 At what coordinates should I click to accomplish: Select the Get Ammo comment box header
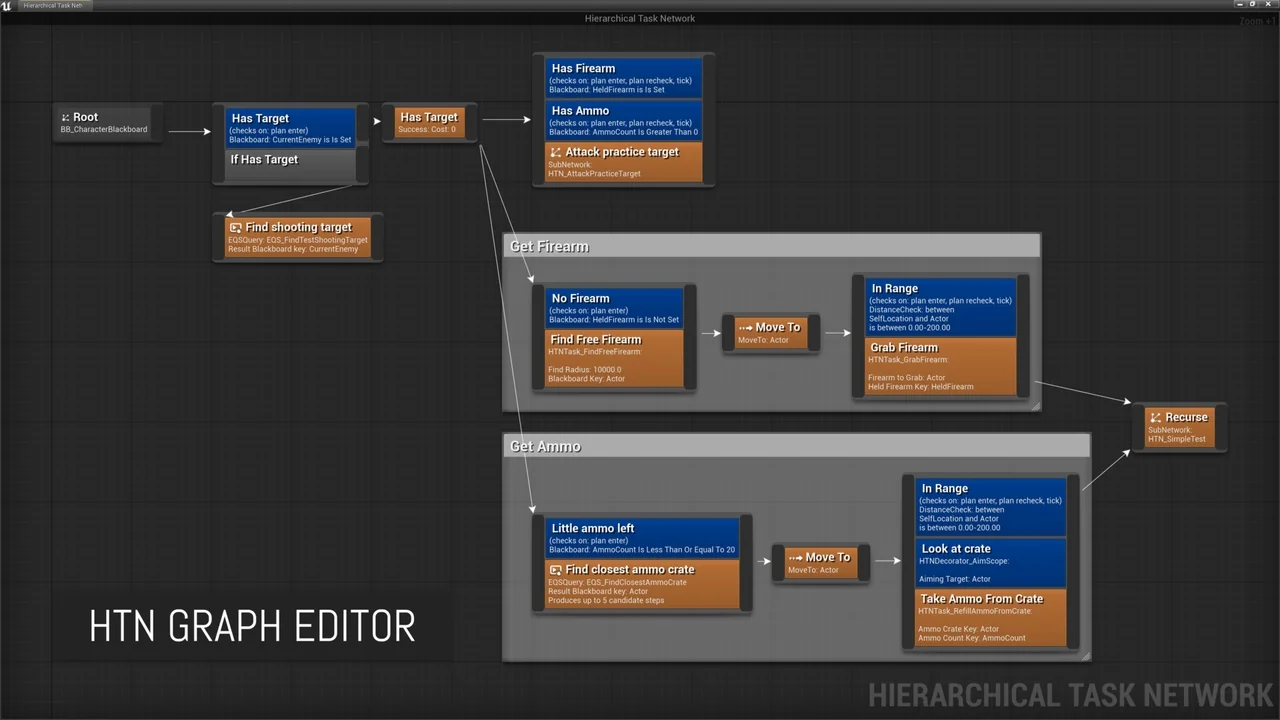tap(546, 447)
